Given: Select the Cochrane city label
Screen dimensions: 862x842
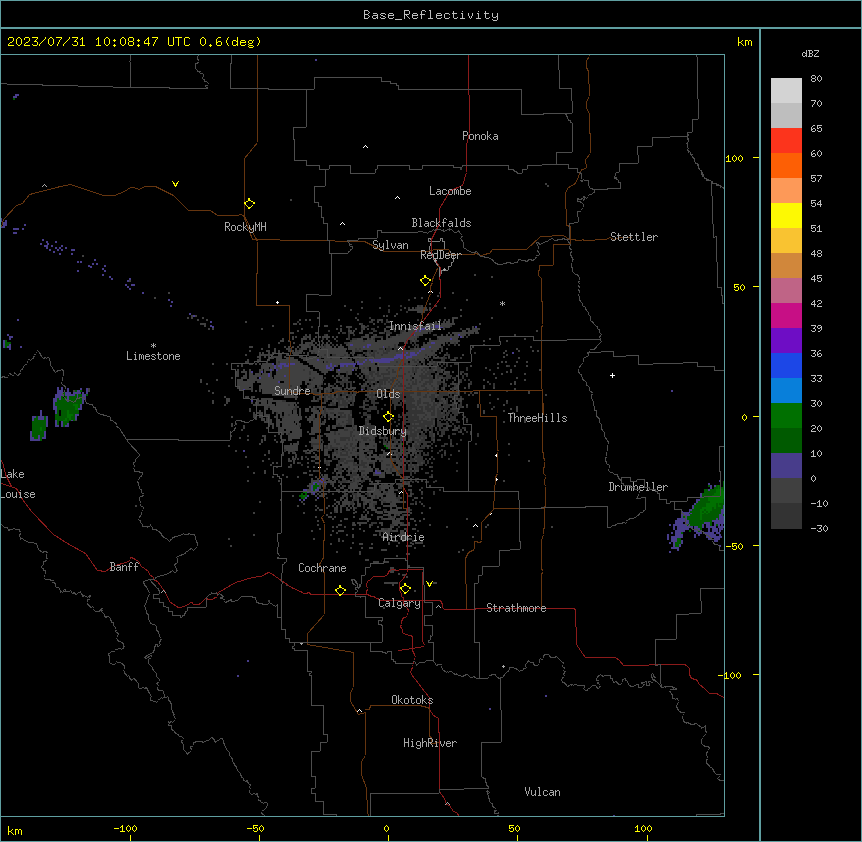Looking at the screenshot, I should [322, 568].
